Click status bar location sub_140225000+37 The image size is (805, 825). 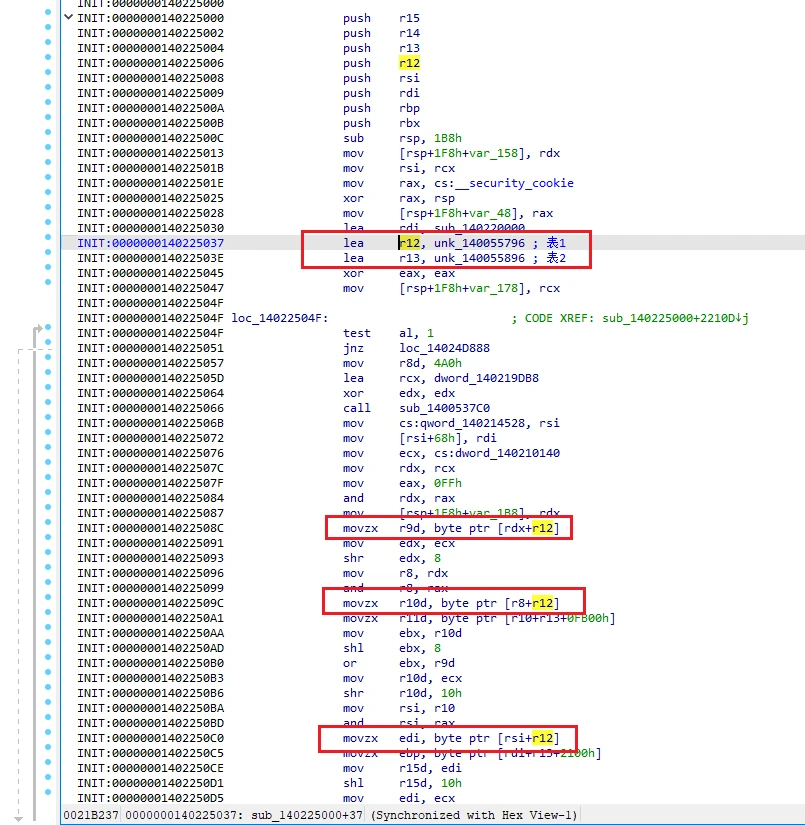point(307,816)
